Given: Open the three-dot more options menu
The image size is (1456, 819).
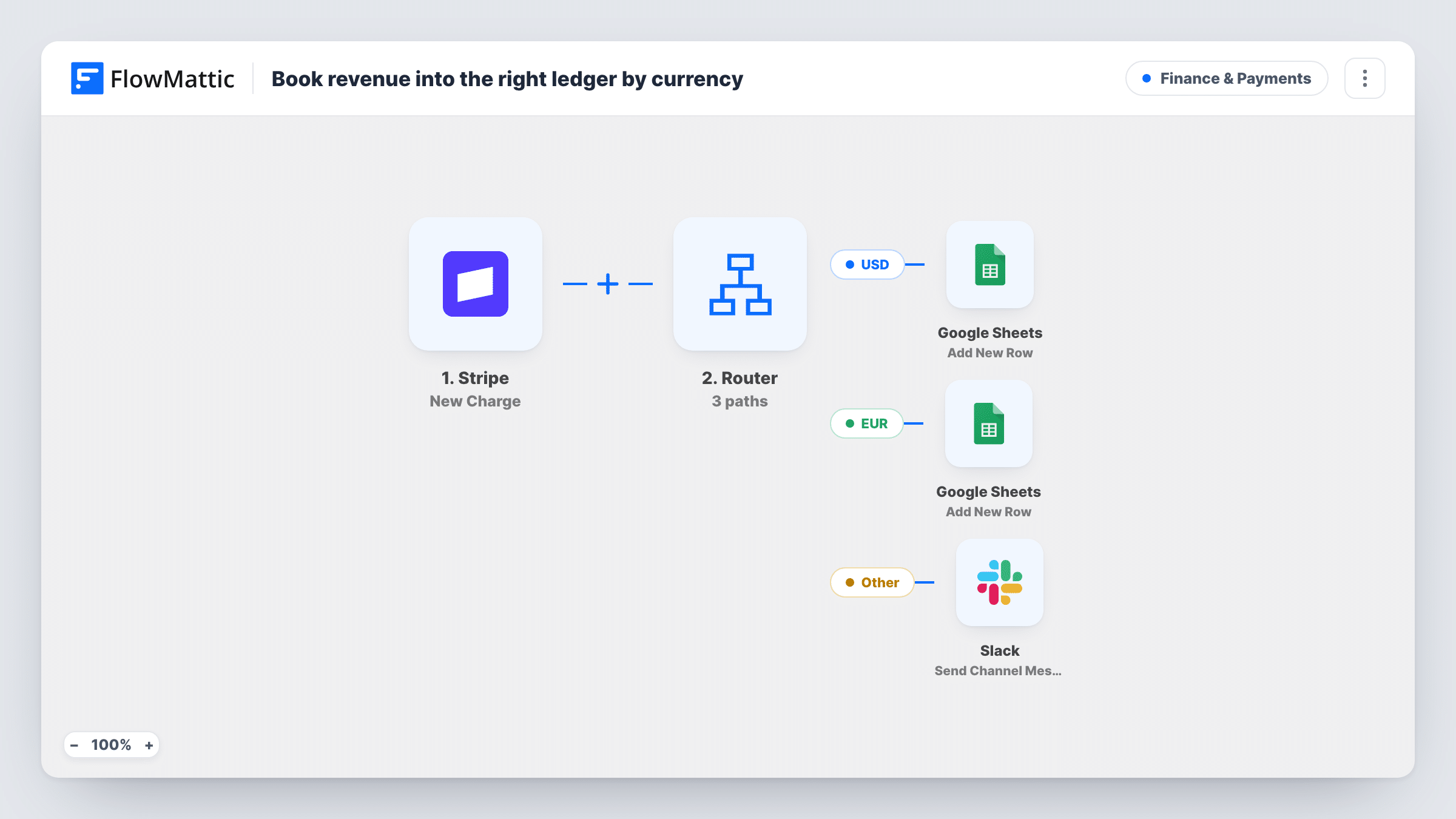Looking at the screenshot, I should (1364, 78).
